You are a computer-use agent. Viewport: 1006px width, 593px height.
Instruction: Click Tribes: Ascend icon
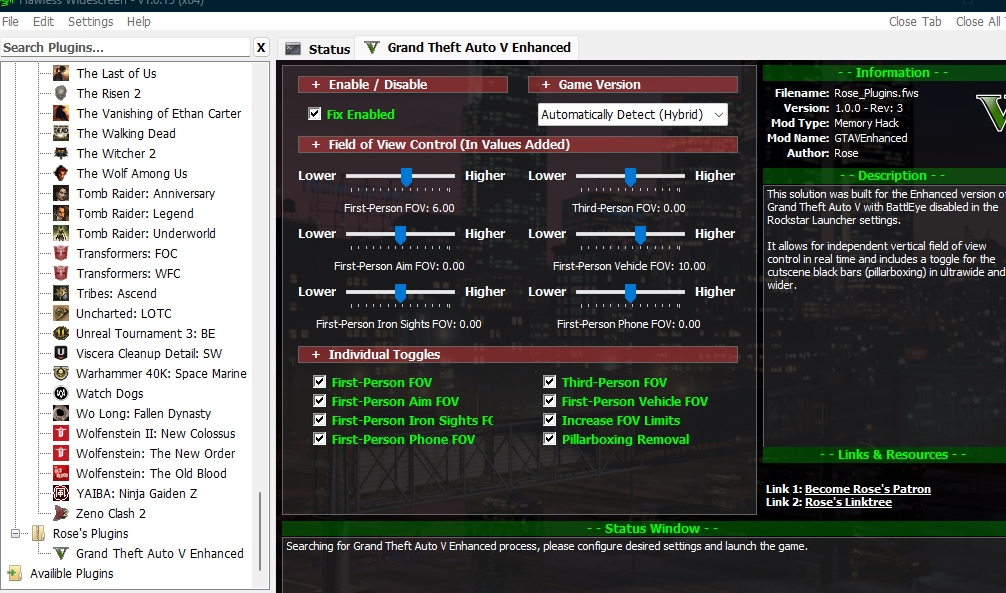pos(61,293)
